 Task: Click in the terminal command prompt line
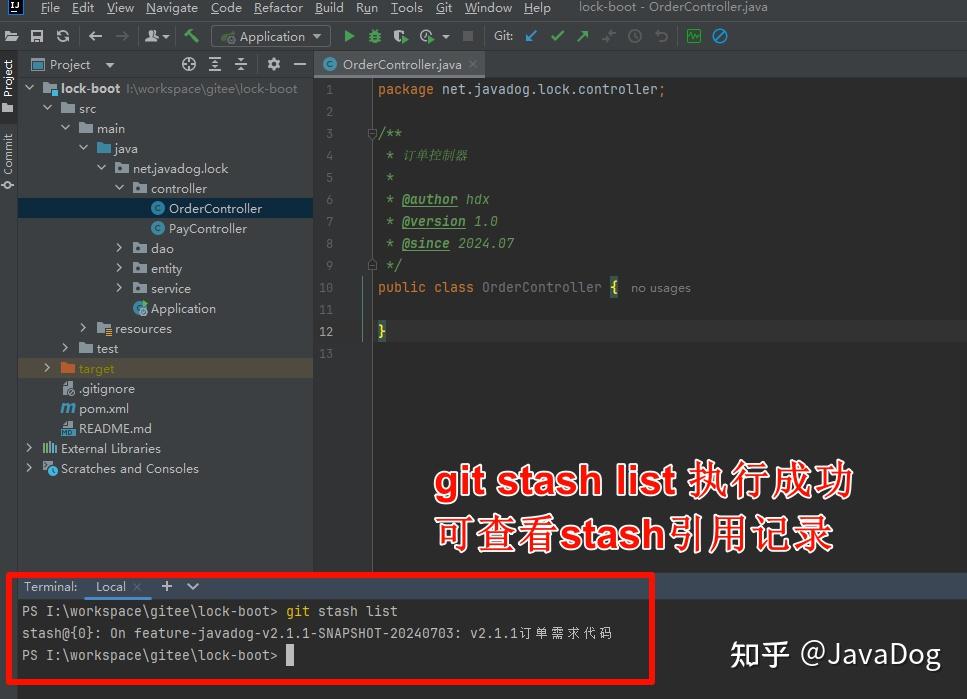pyautogui.click(x=290, y=655)
